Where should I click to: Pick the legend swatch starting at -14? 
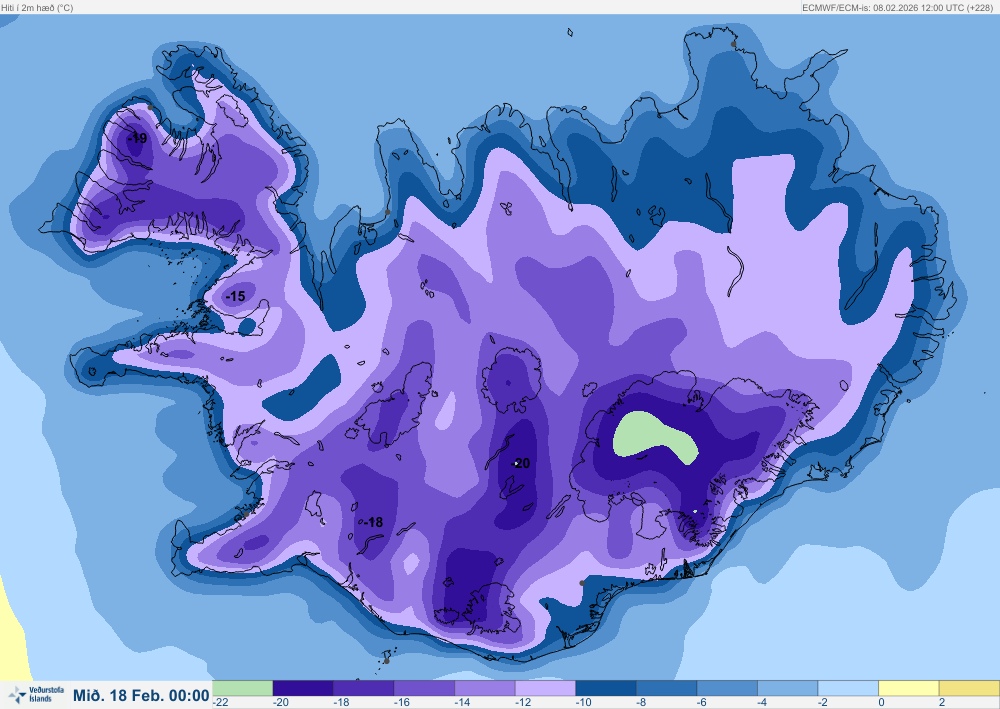point(485,688)
